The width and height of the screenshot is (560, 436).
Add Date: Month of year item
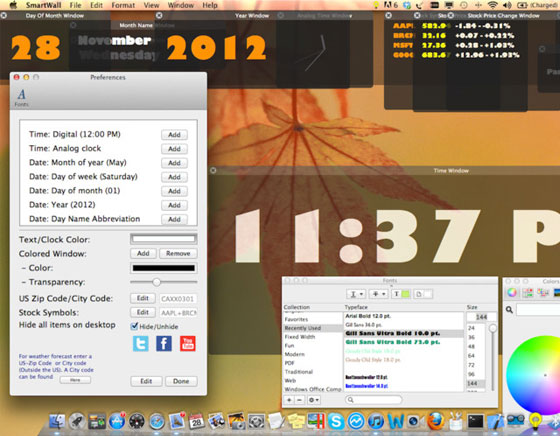click(x=174, y=163)
